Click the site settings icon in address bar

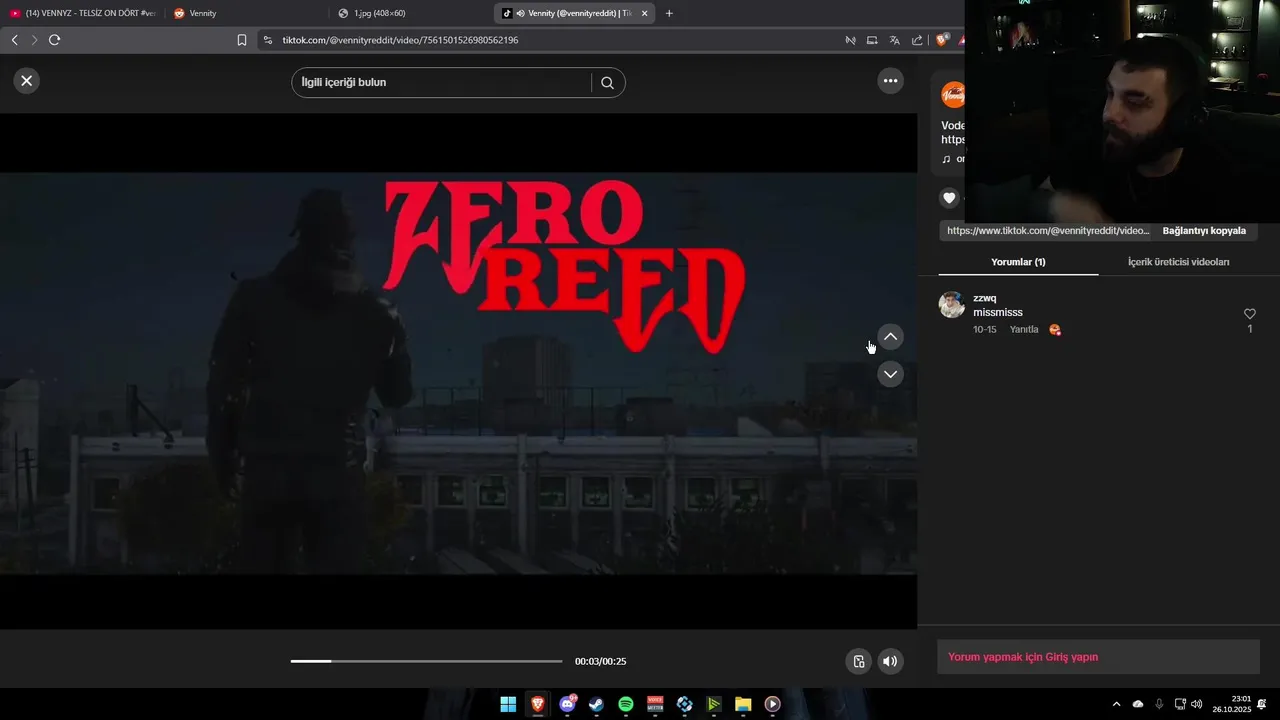coord(268,40)
